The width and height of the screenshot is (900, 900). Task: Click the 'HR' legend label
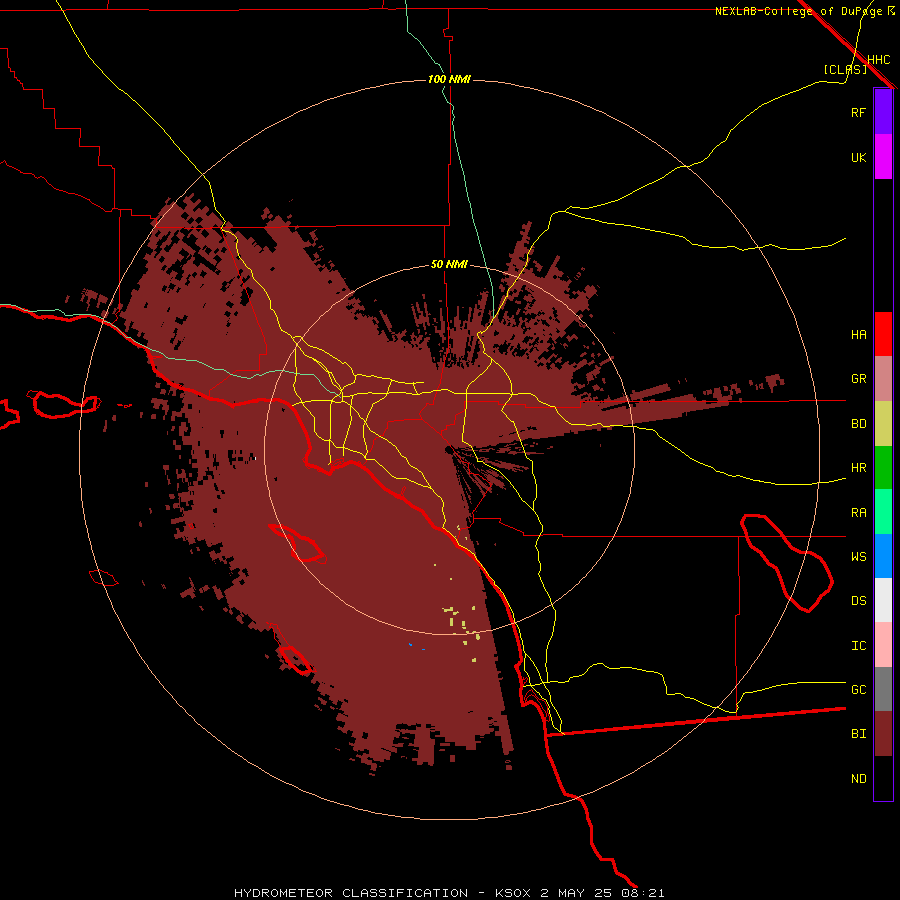[x=858, y=468]
